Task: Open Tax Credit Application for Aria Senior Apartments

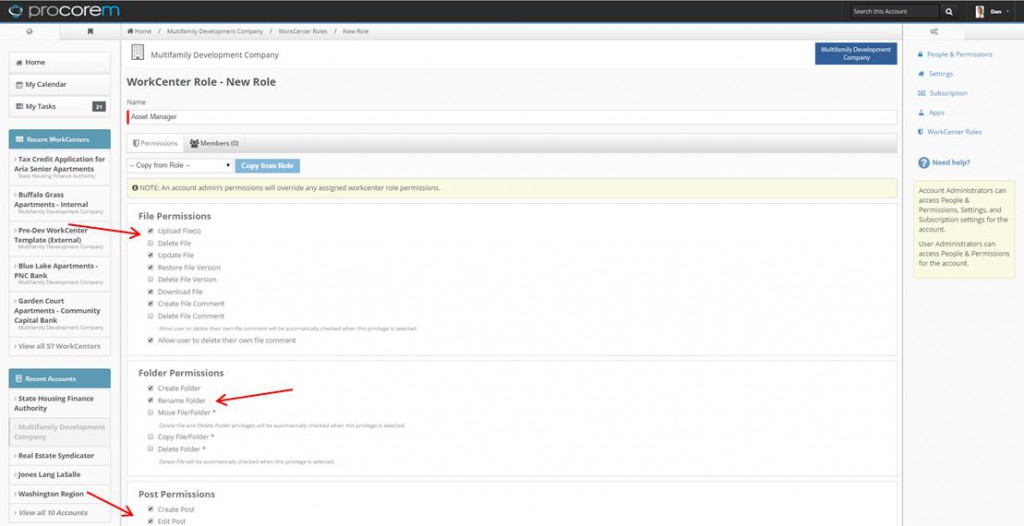Action: 59,167
